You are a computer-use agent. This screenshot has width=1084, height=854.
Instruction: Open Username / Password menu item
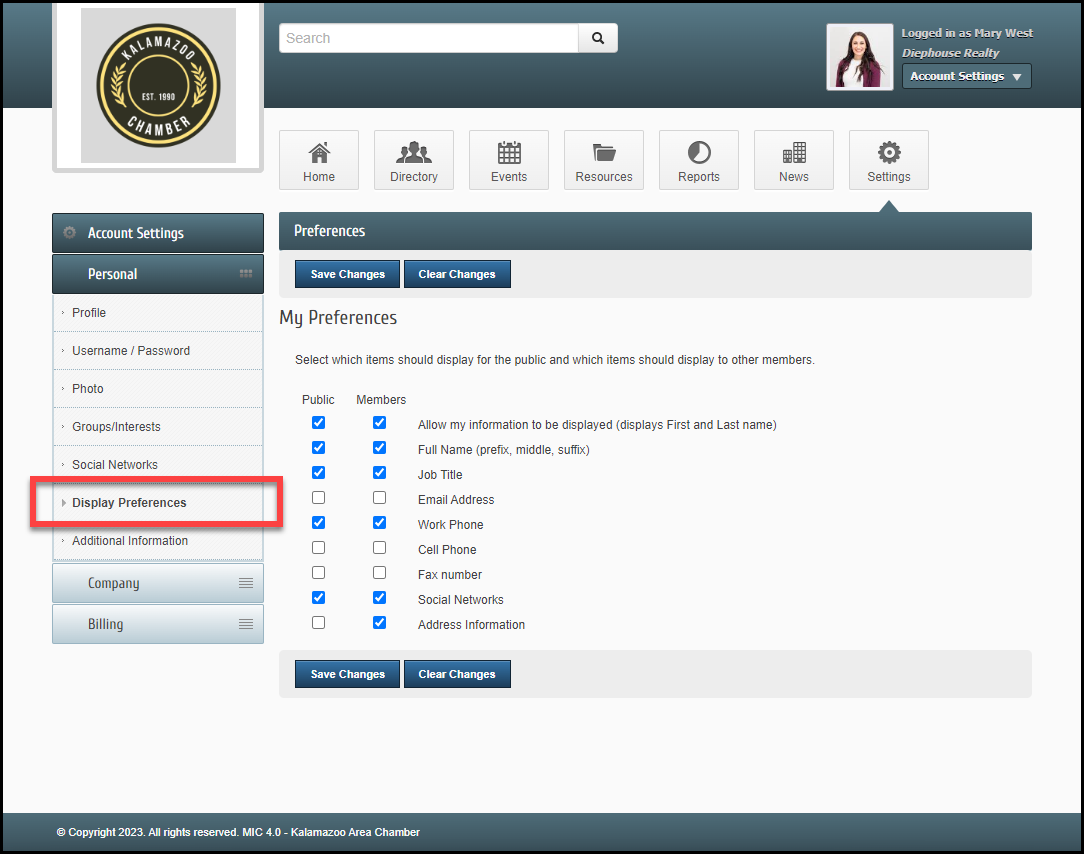(131, 351)
